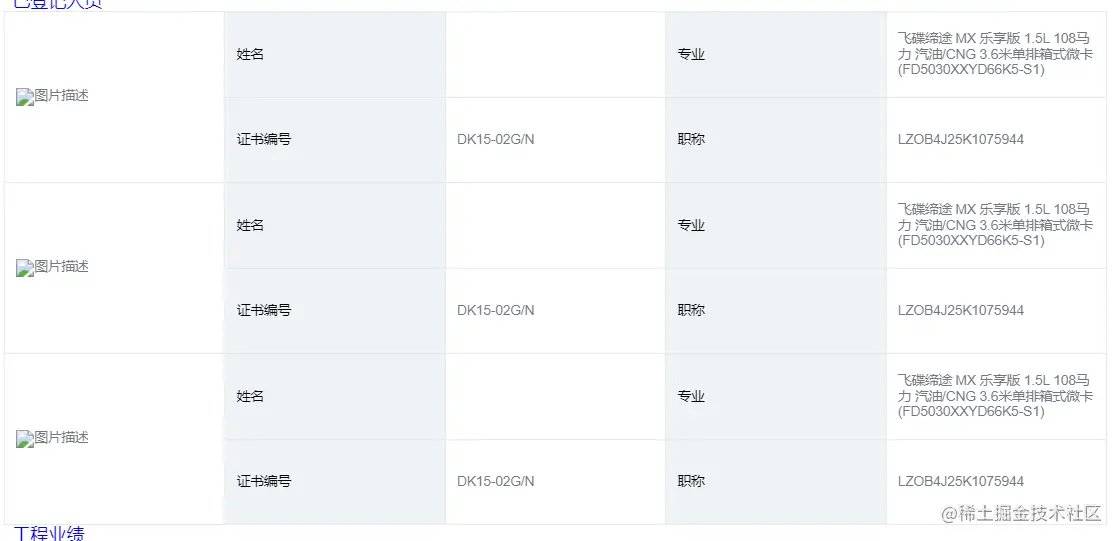The height and width of the screenshot is (541, 1119).
Task: Select the first record's 姓名 label cell
Action: [251, 54]
